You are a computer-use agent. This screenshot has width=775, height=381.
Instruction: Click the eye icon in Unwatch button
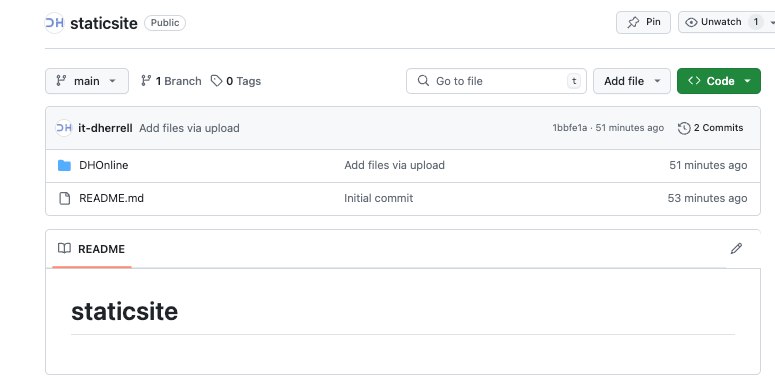(691, 22)
